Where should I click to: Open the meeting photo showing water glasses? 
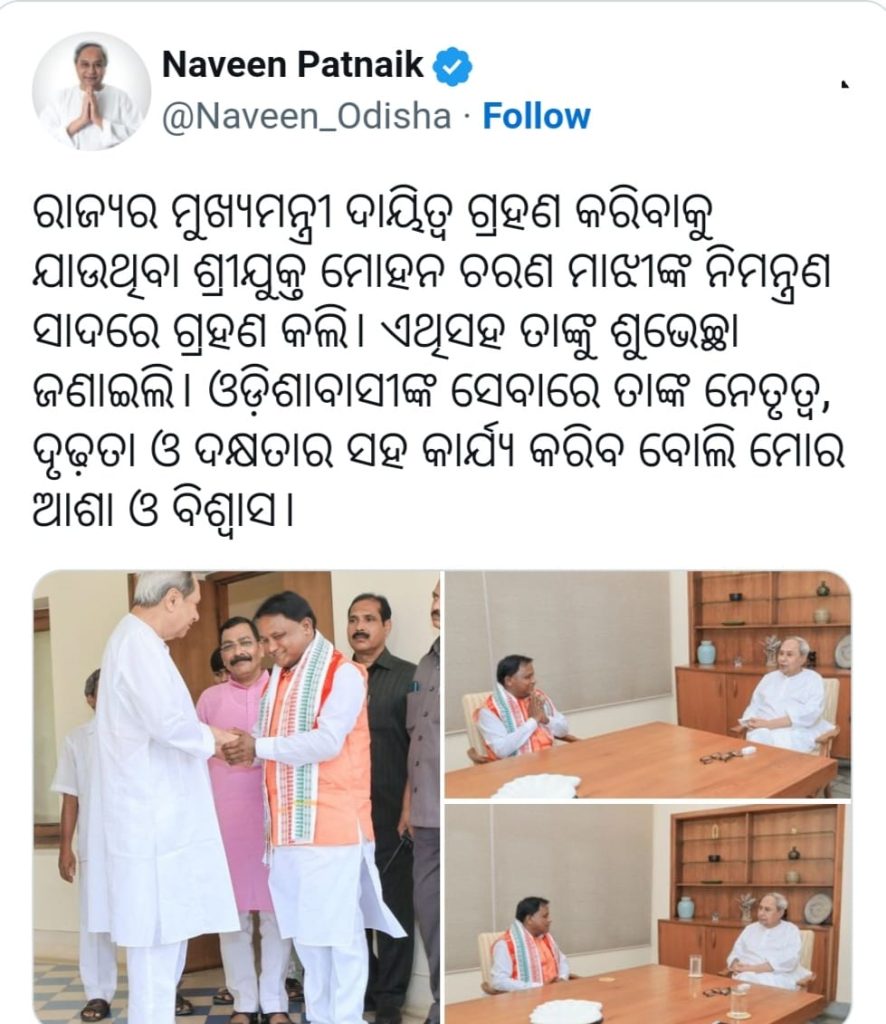point(648,914)
